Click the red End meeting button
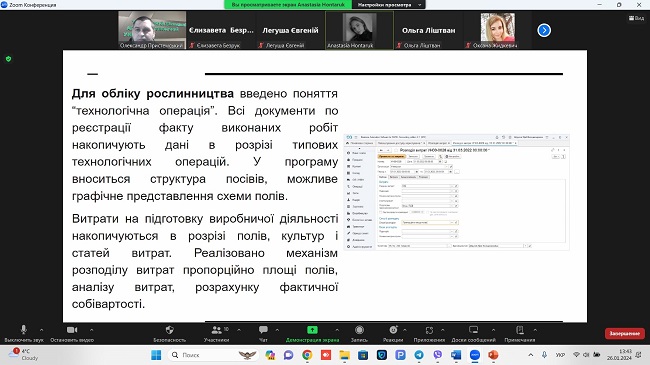The image size is (650, 365). (x=624, y=333)
